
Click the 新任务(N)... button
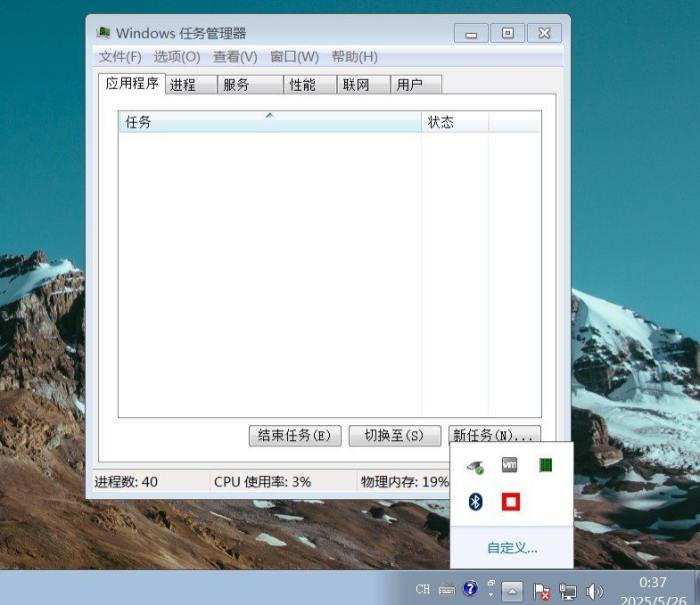pyautogui.click(x=494, y=435)
